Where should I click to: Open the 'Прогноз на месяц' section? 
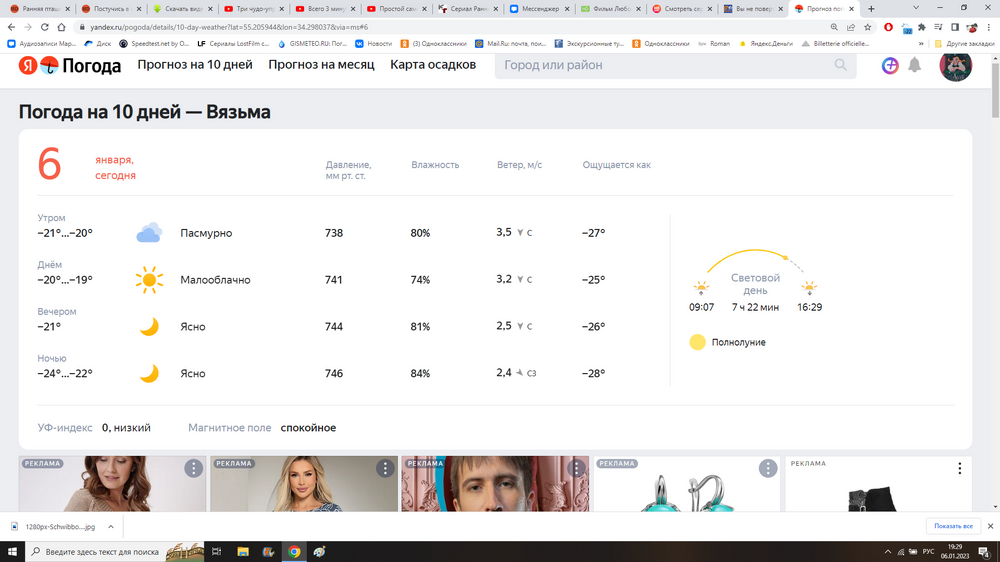pyautogui.click(x=321, y=65)
